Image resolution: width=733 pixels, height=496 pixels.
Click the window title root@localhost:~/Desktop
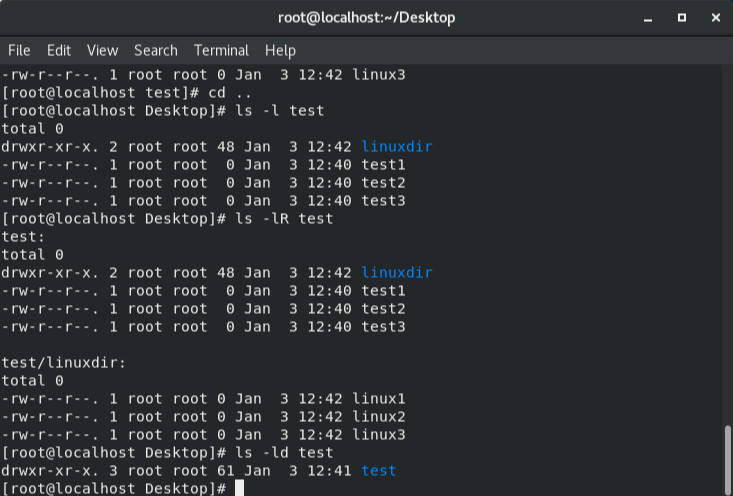[x=366, y=18]
